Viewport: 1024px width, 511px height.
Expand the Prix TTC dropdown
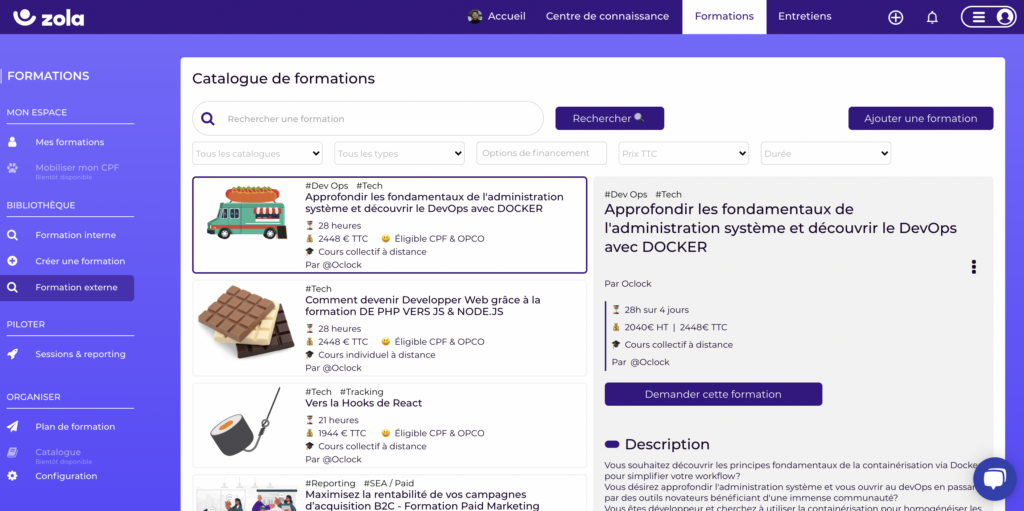click(x=684, y=154)
